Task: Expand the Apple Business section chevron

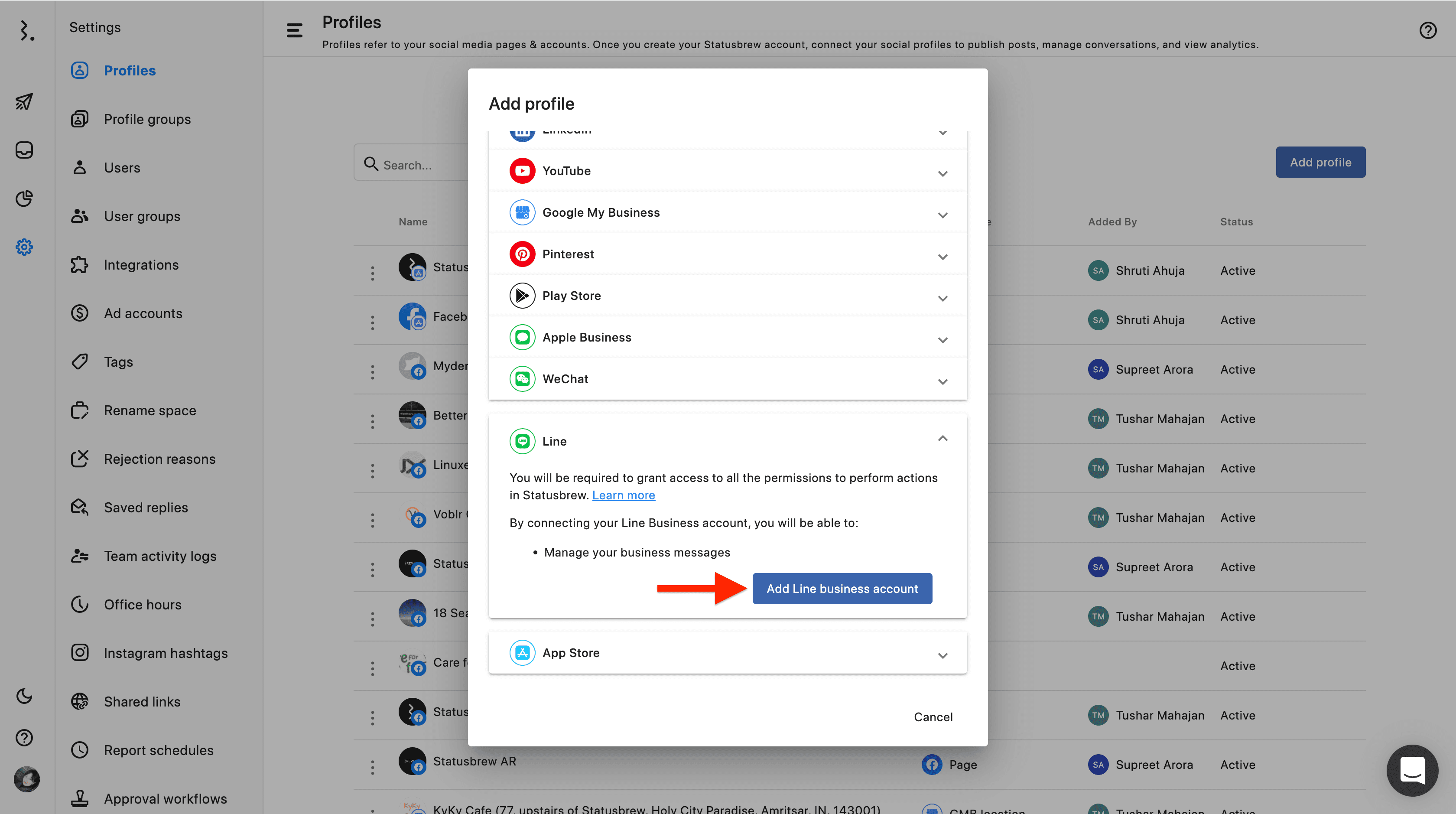Action: (942, 340)
